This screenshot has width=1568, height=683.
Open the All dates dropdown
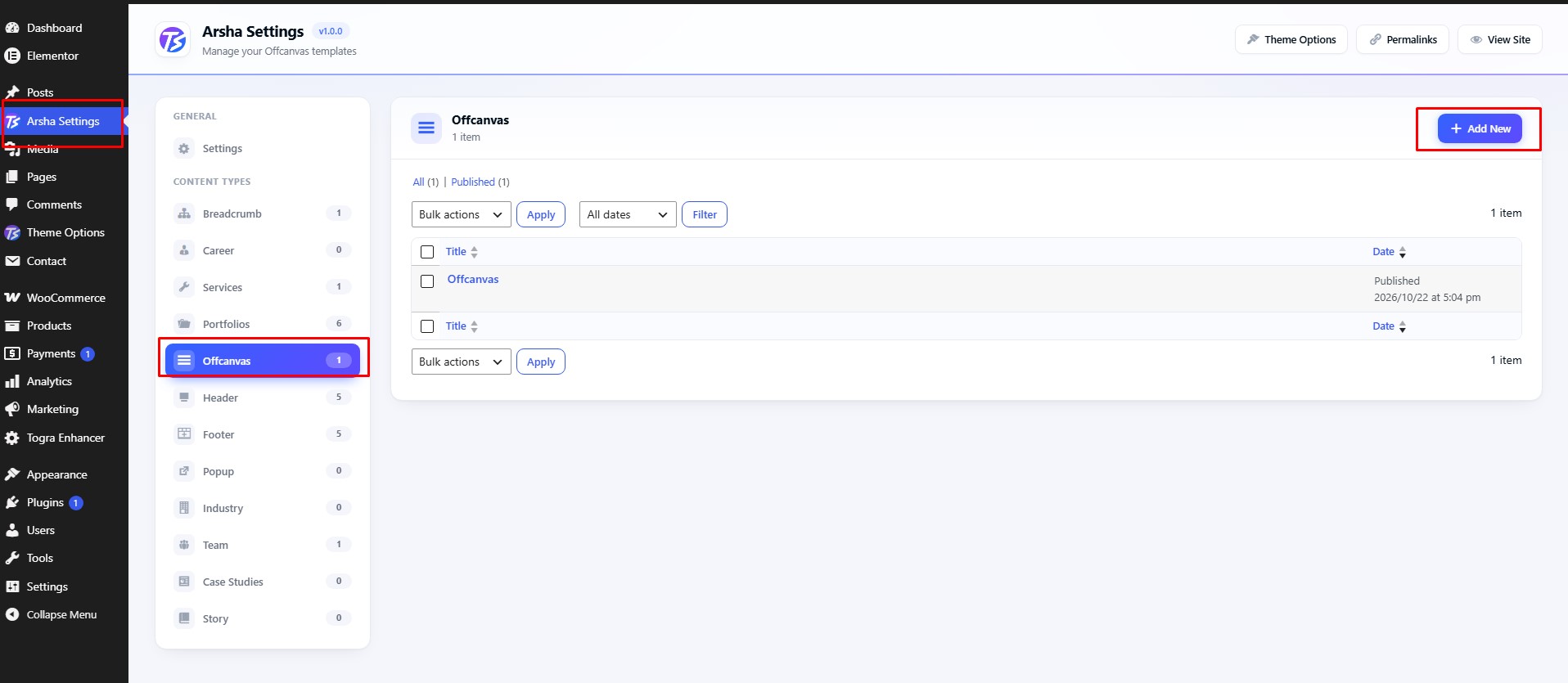pyautogui.click(x=628, y=214)
